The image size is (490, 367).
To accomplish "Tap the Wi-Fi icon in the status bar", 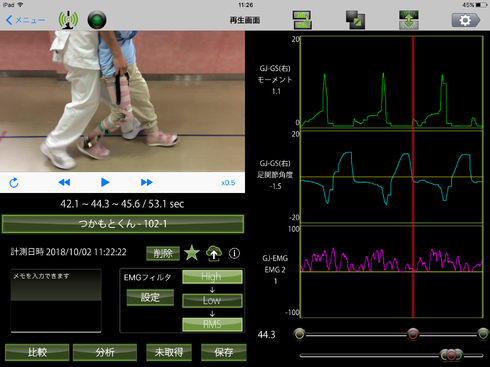I will point(20,5).
